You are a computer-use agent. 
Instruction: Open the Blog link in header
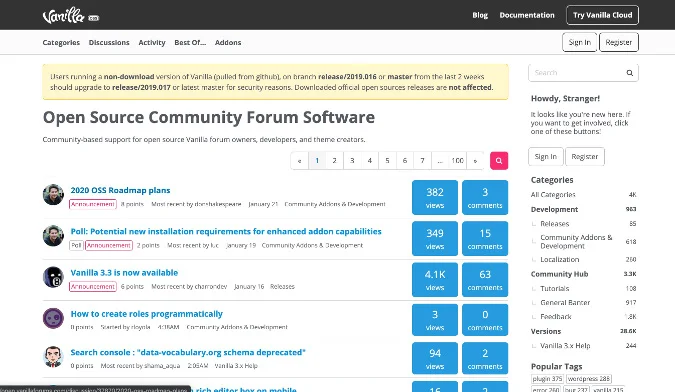tap(480, 15)
